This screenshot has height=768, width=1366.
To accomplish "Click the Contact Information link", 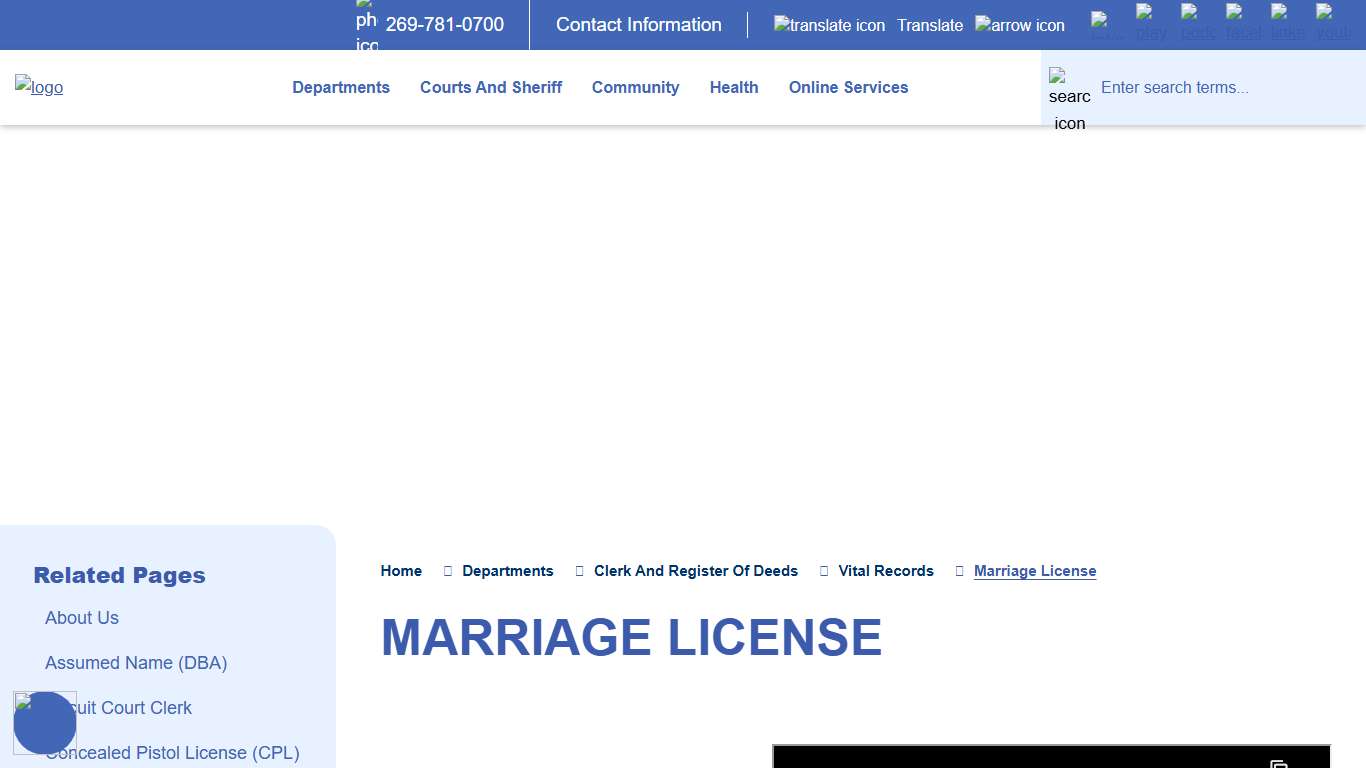I will pyautogui.click(x=638, y=25).
